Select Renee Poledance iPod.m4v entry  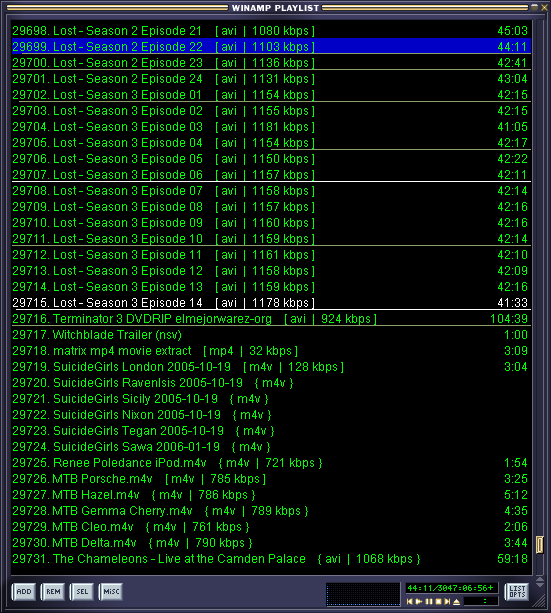(271, 463)
